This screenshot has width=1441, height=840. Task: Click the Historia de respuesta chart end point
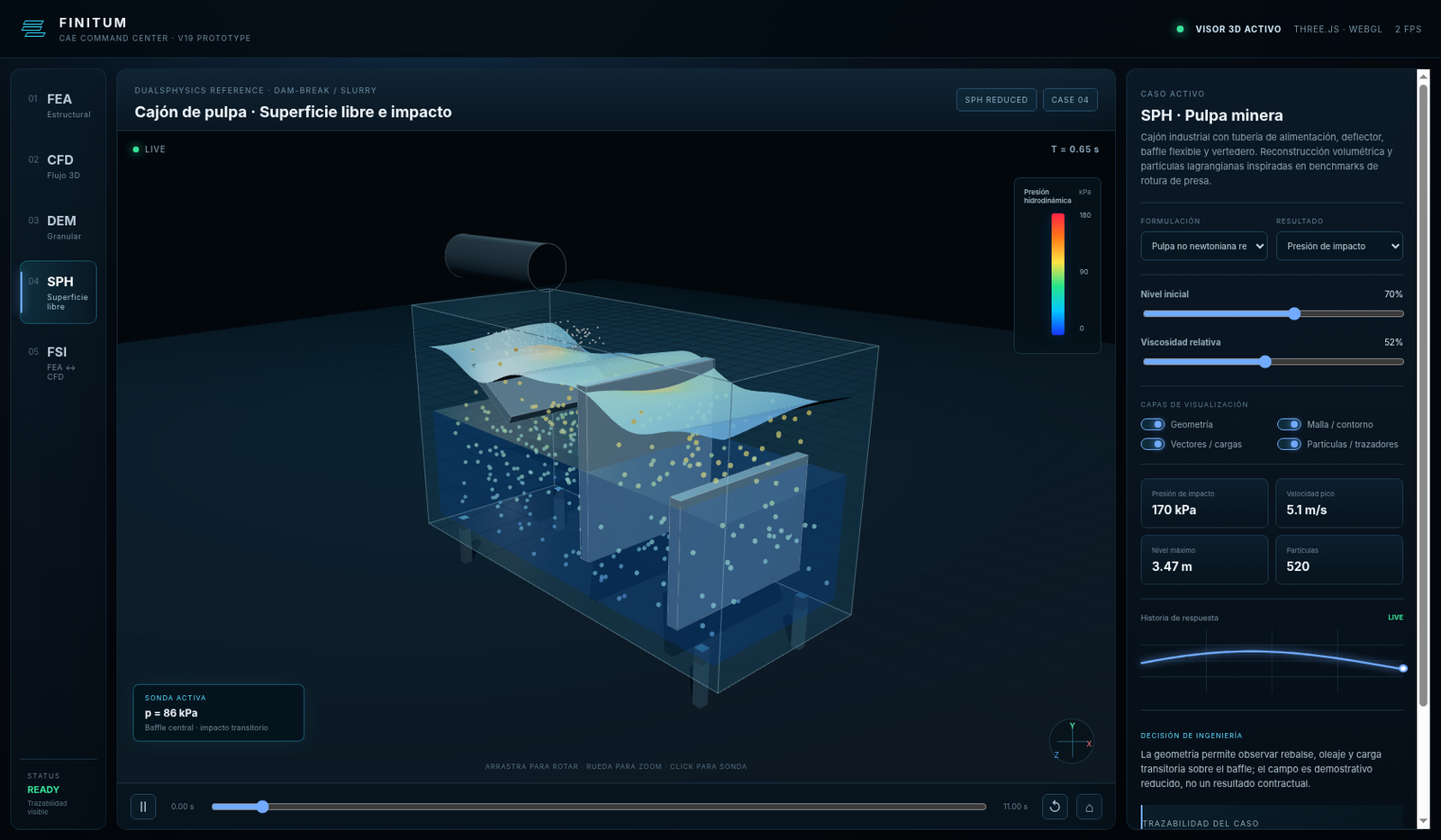[1403, 668]
